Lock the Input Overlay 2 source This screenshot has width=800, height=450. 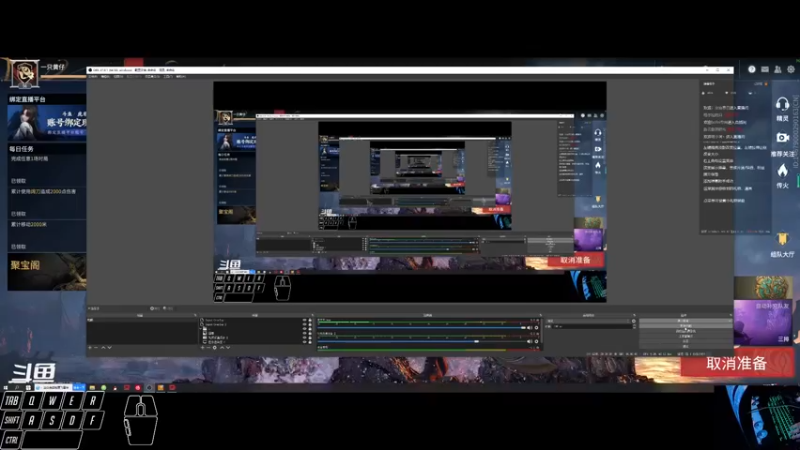(x=310, y=324)
